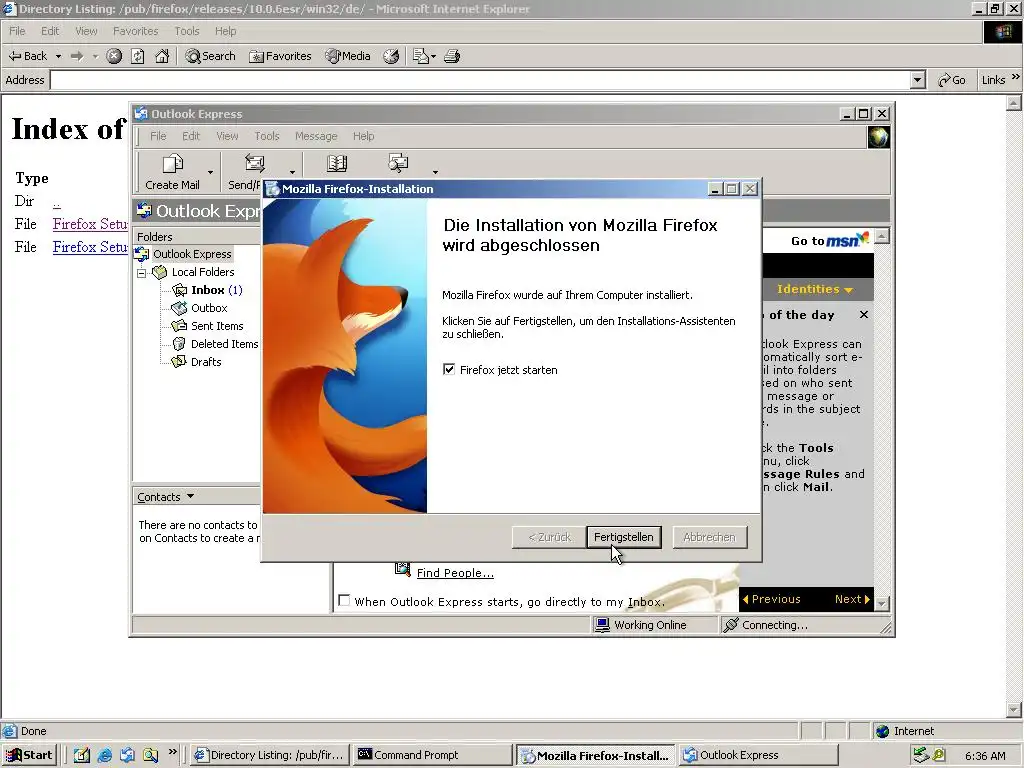Click the first Firefox Setup file link

pos(91,224)
